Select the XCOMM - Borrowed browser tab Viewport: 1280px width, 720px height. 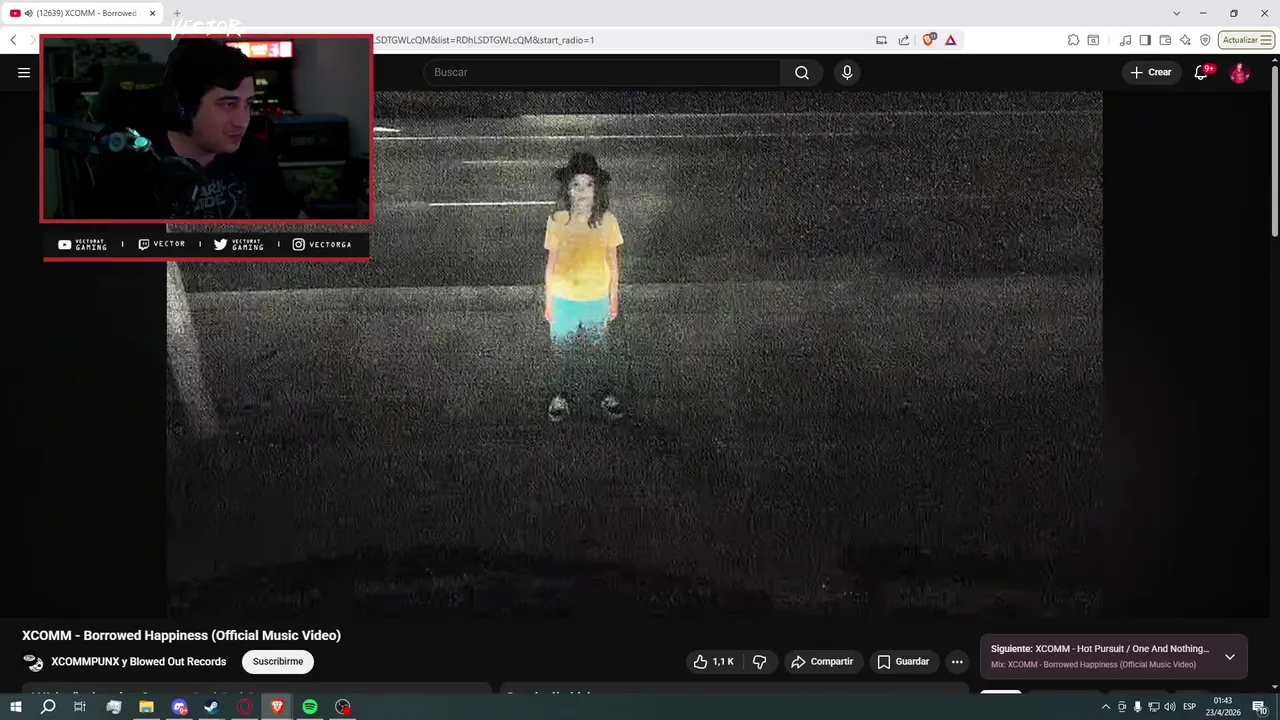tap(82, 13)
